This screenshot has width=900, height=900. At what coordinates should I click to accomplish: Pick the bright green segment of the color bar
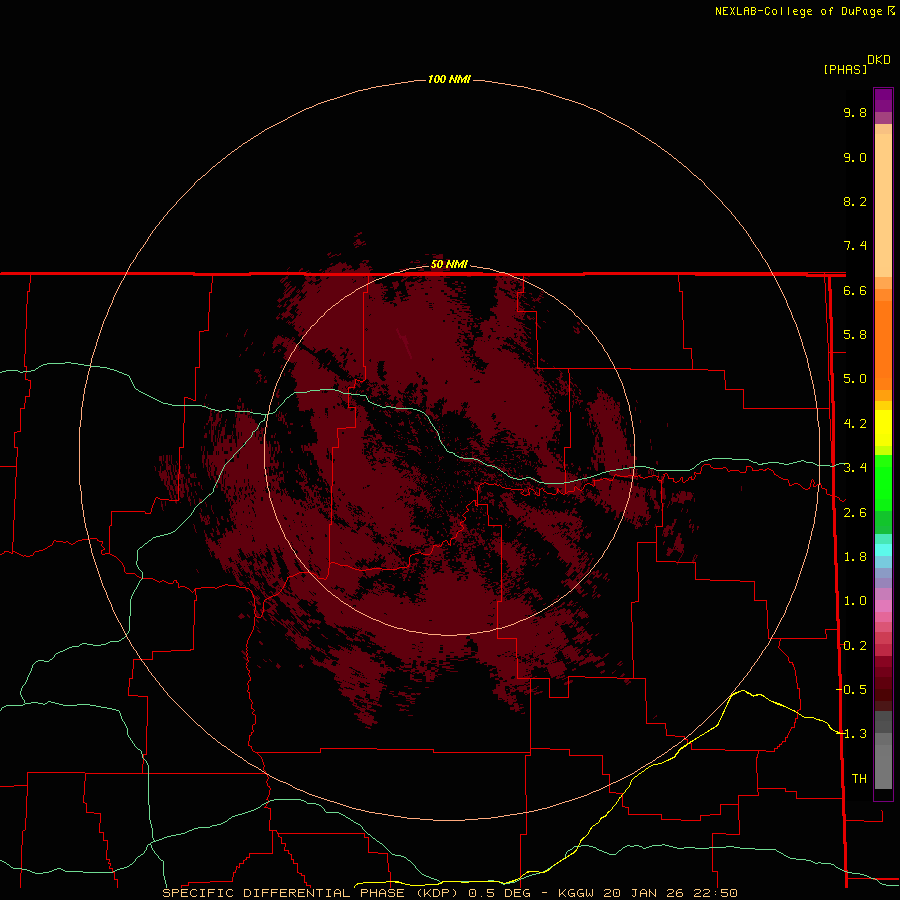(x=883, y=482)
